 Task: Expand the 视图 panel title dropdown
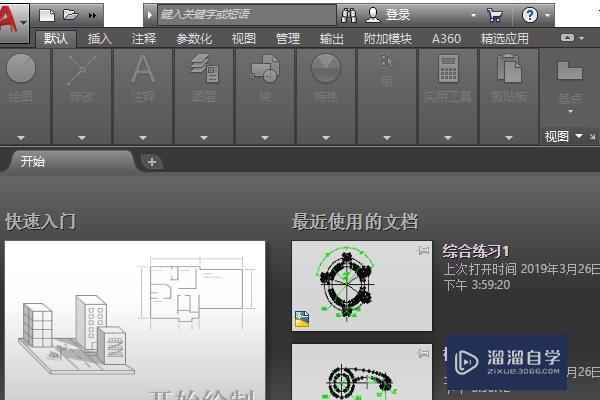pos(579,136)
